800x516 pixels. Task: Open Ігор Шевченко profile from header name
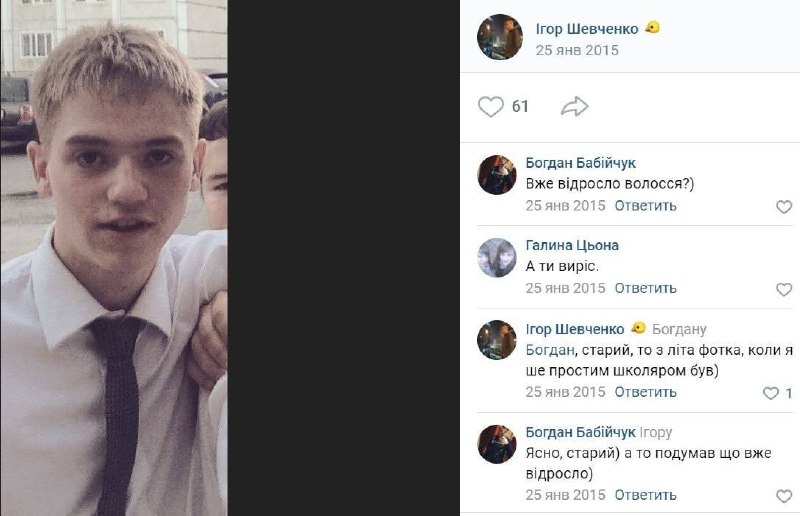(587, 29)
